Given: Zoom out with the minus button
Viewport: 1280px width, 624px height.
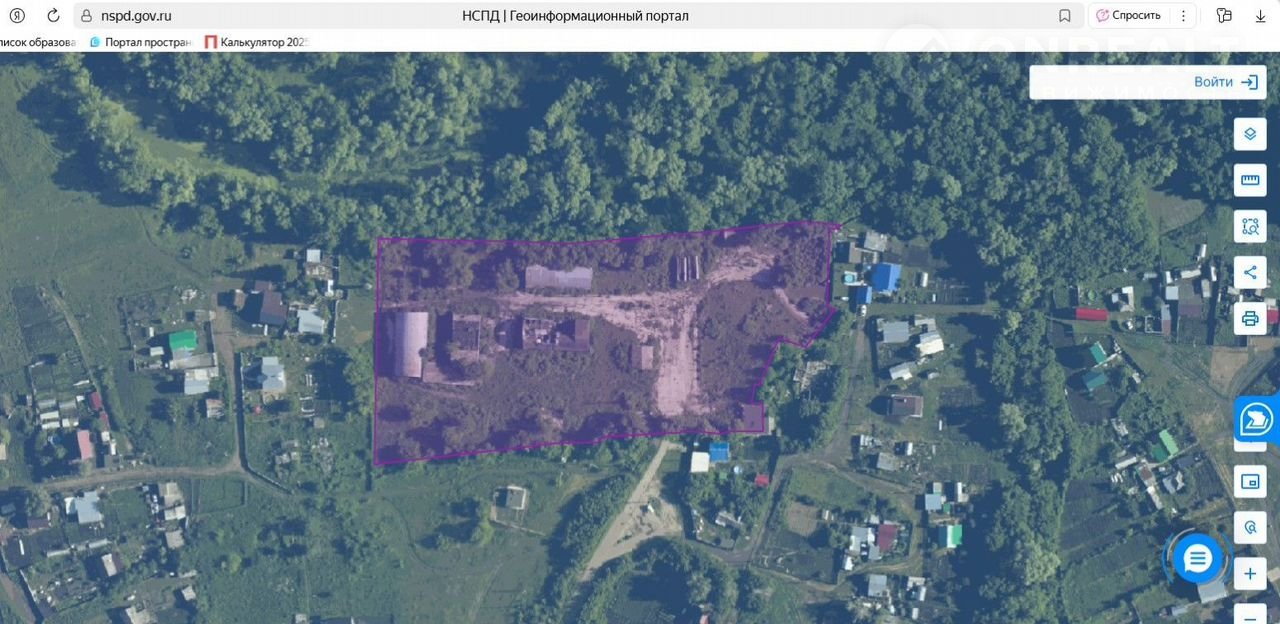Looking at the screenshot, I should click(1250, 612).
